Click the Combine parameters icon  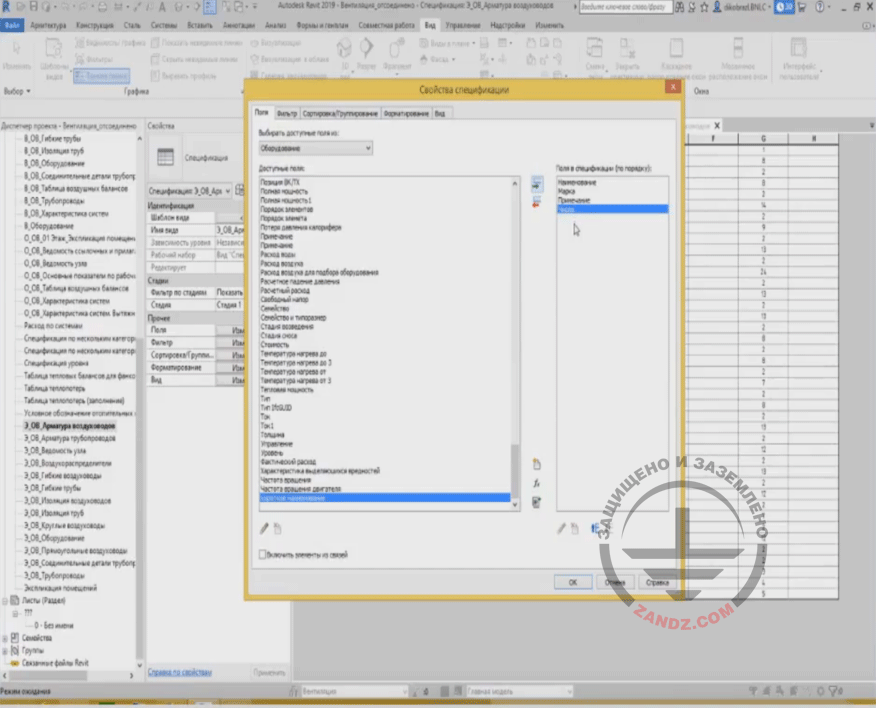pos(537,502)
